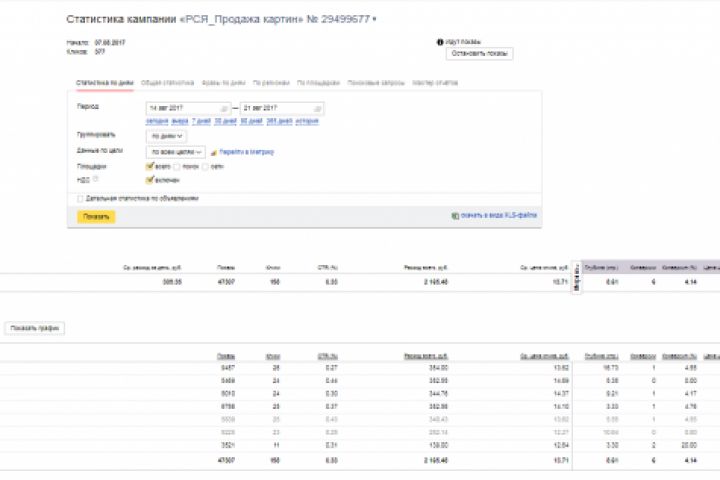Open the end date calendar icon
This screenshot has width=720, height=480.
pos(318,108)
